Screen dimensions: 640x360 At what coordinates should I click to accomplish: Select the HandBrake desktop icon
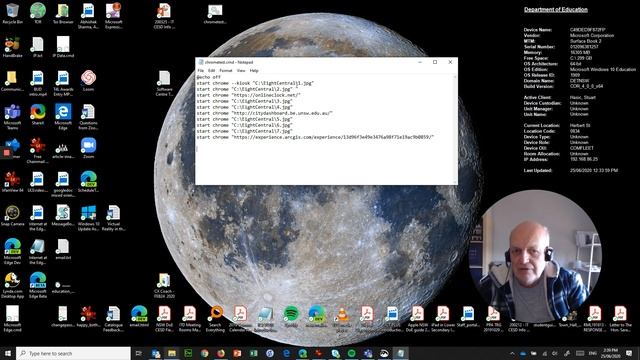tap(12, 47)
